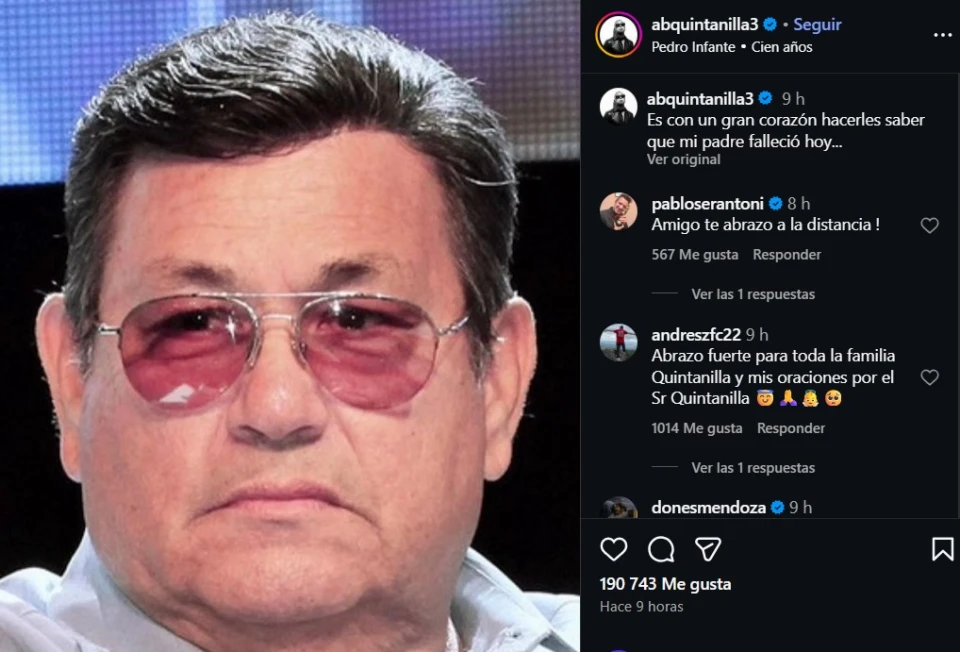Open abquintanilla3 profile picture in header
The width and height of the screenshot is (960, 652).
618,35
